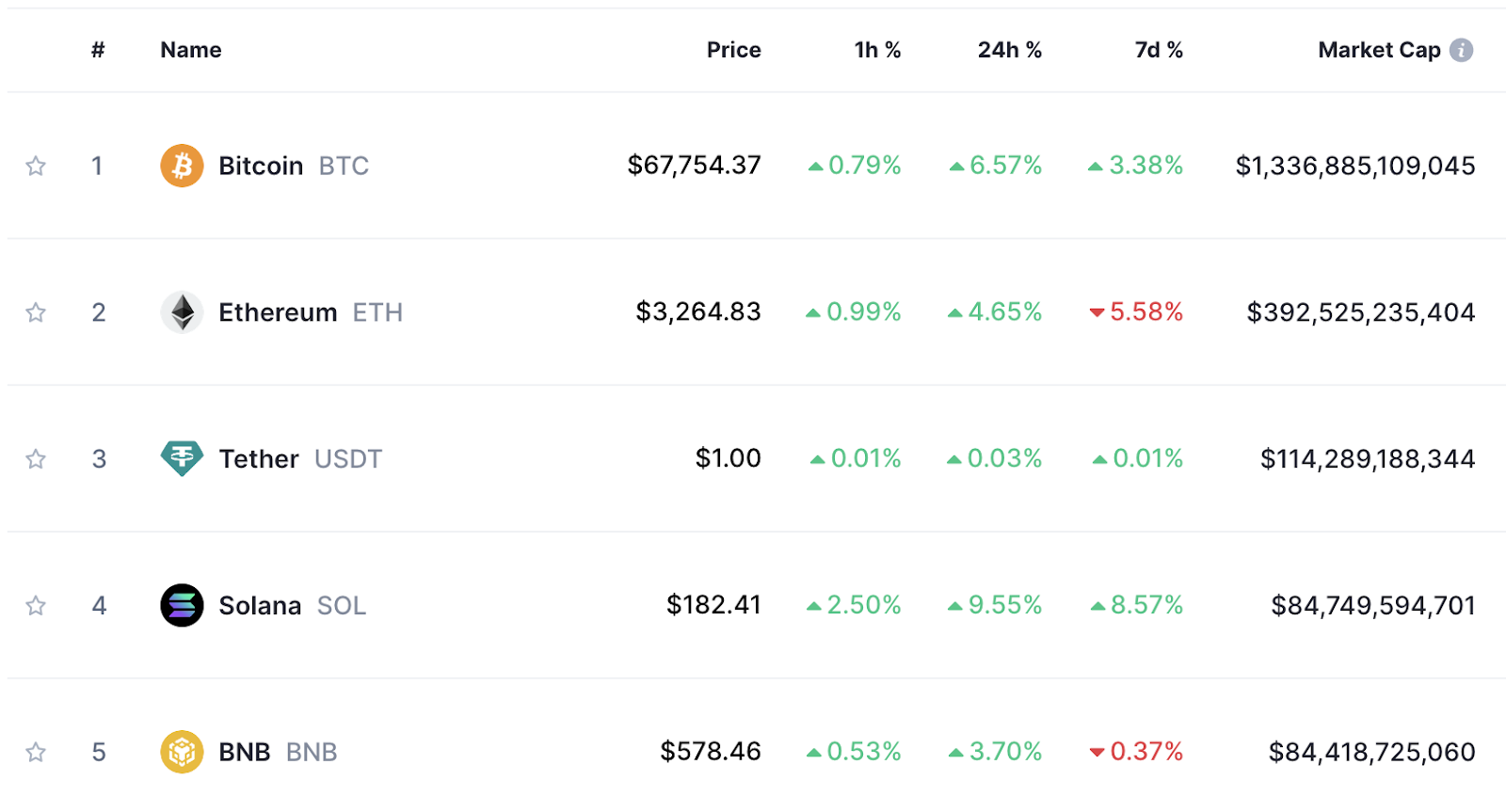Click the 1h % column header

click(x=877, y=50)
